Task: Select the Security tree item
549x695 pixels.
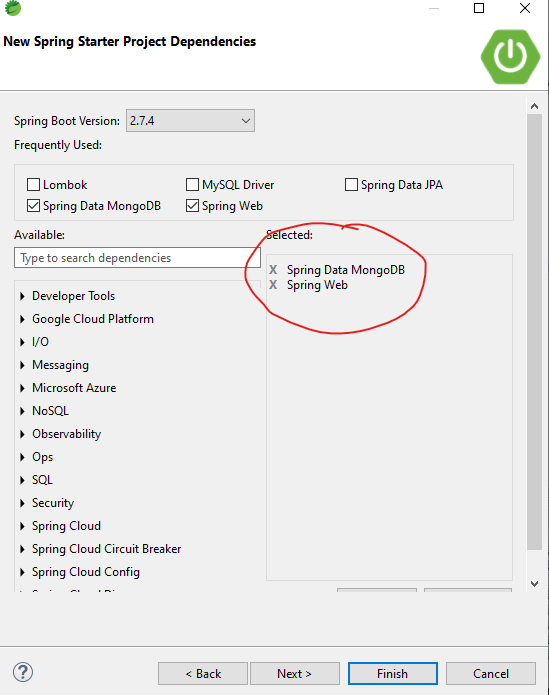Action: (x=53, y=503)
